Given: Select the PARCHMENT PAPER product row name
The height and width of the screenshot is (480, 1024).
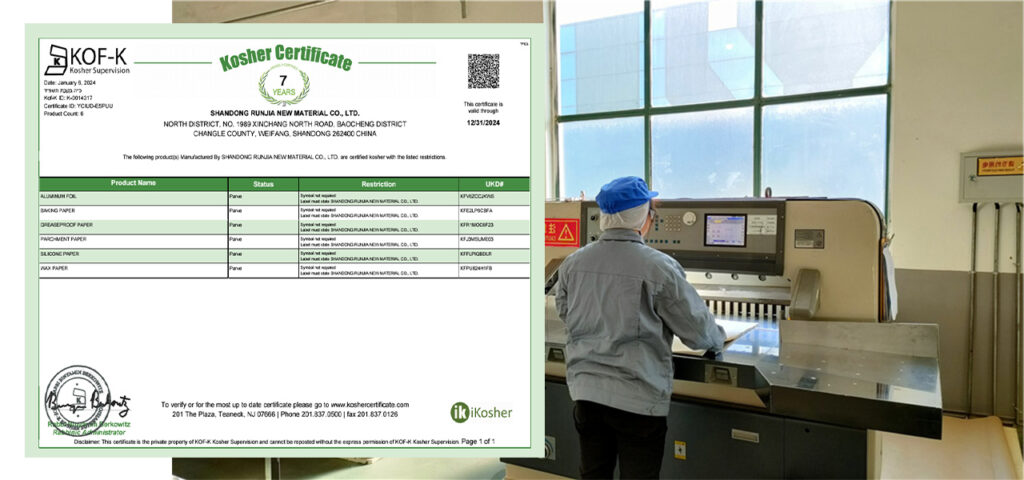Looking at the screenshot, I should [x=63, y=239].
